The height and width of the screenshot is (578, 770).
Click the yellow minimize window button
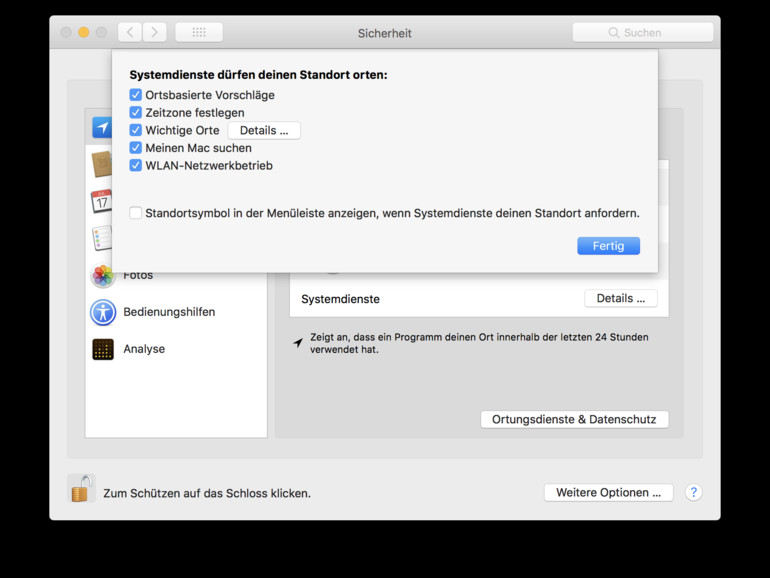click(83, 32)
